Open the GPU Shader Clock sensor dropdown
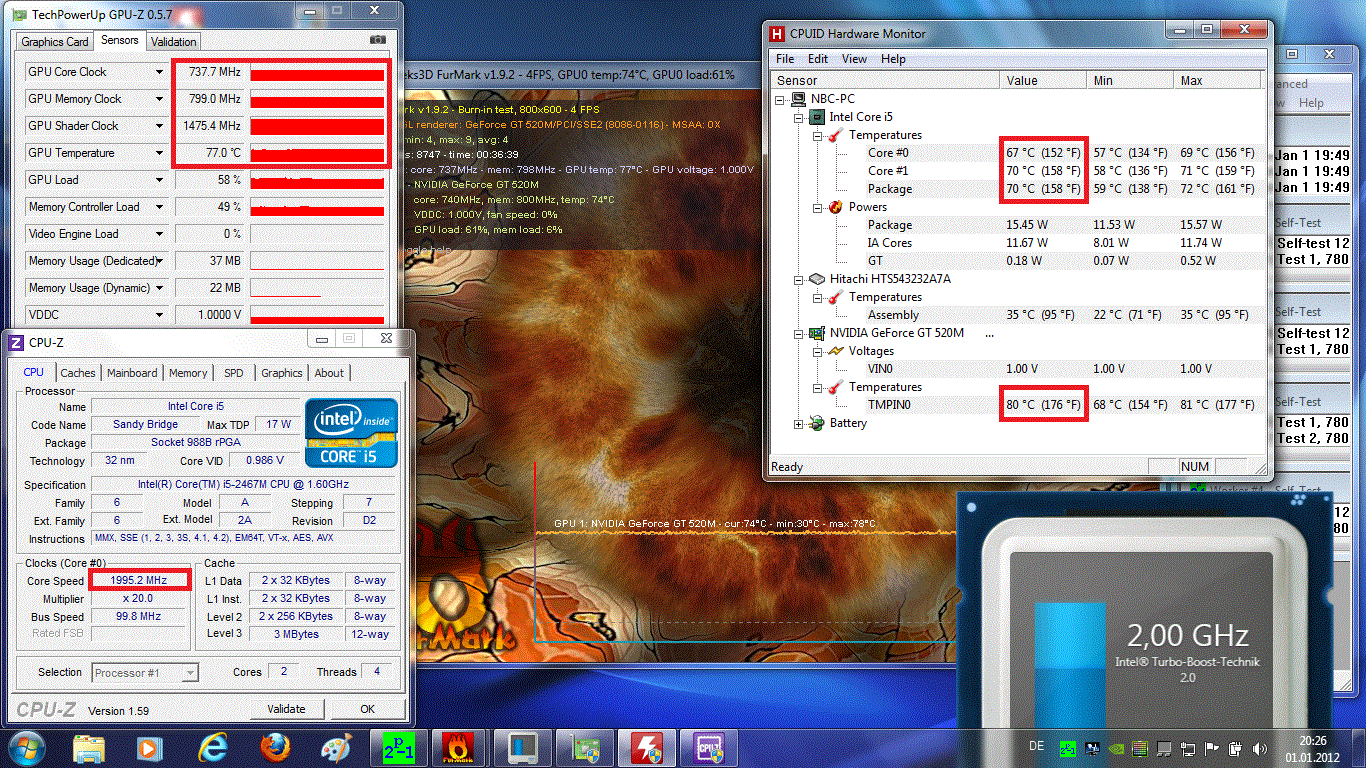1366x768 pixels. (159, 126)
